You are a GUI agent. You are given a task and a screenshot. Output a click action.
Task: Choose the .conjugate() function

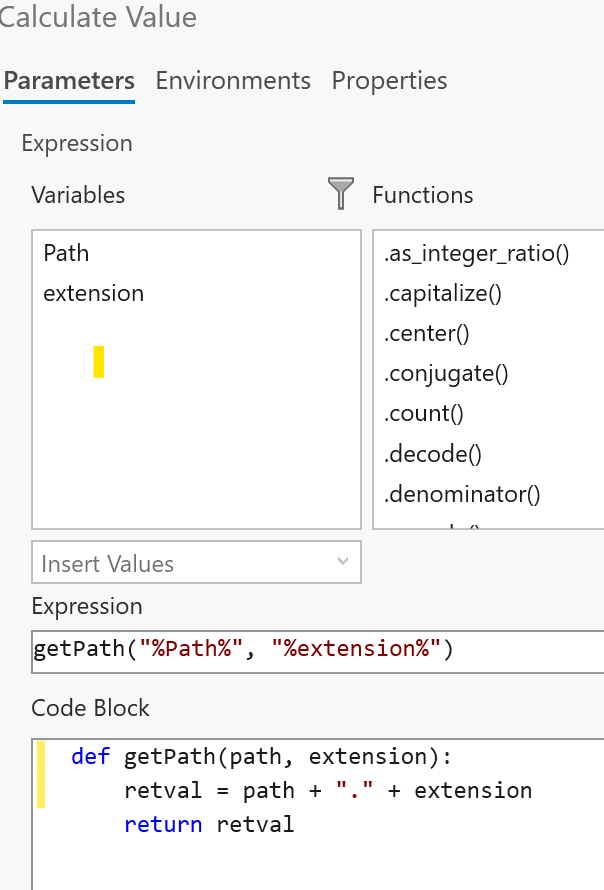[446, 374]
